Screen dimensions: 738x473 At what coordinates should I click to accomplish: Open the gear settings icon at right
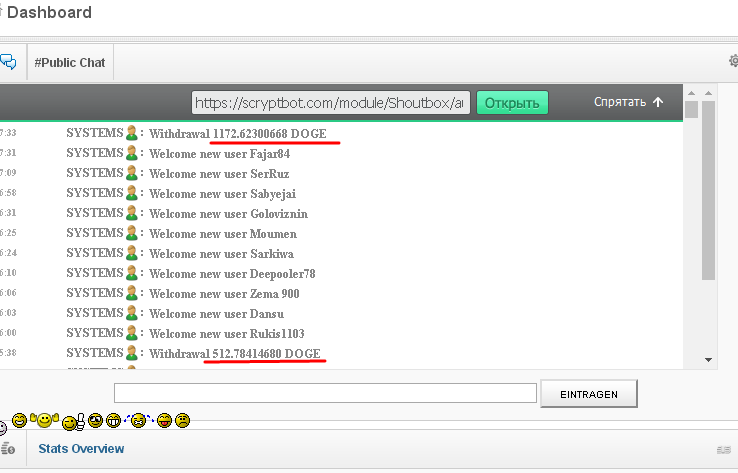pyautogui.click(x=733, y=62)
